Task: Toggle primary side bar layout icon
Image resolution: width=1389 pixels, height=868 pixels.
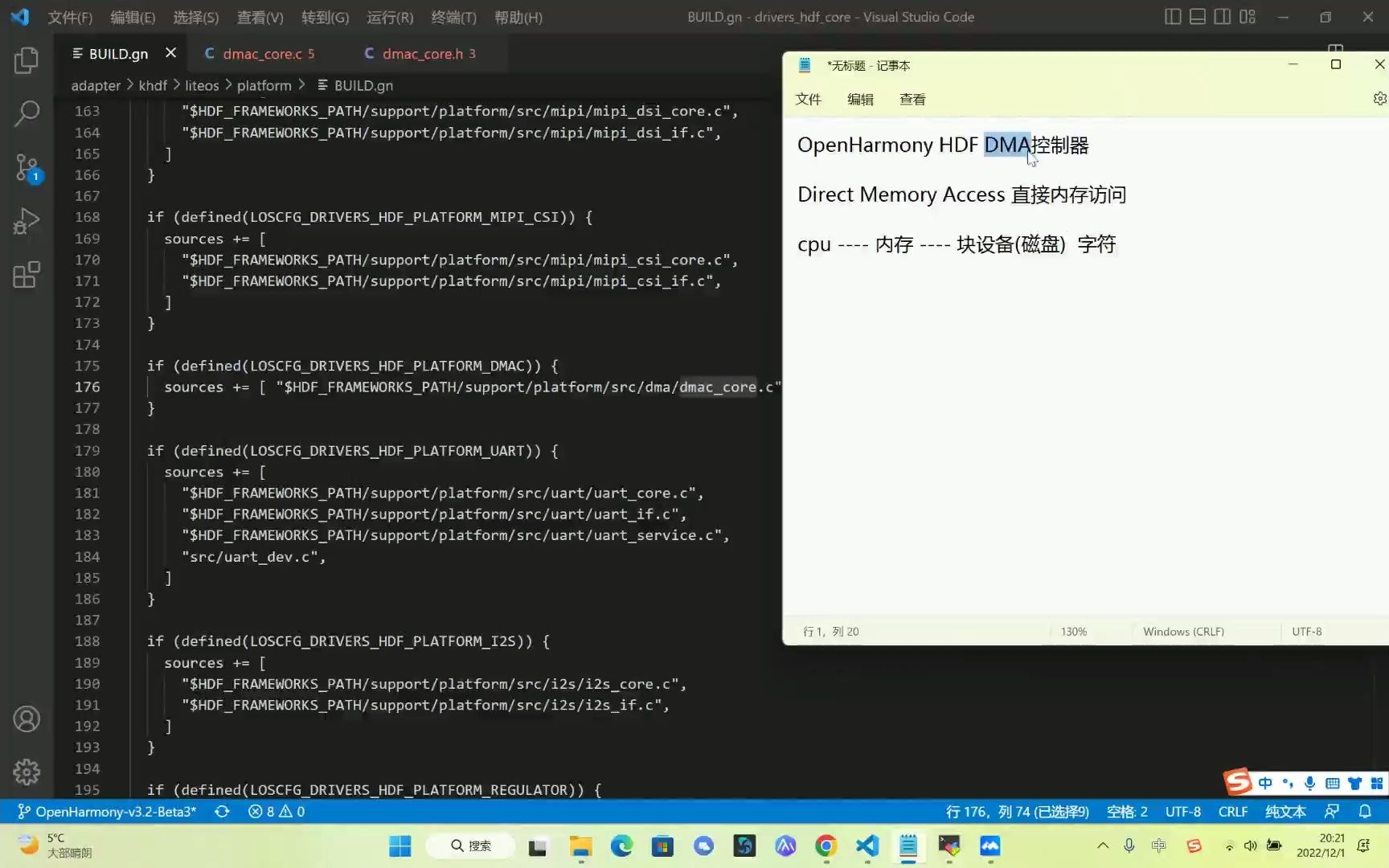Action: tap(1173, 17)
